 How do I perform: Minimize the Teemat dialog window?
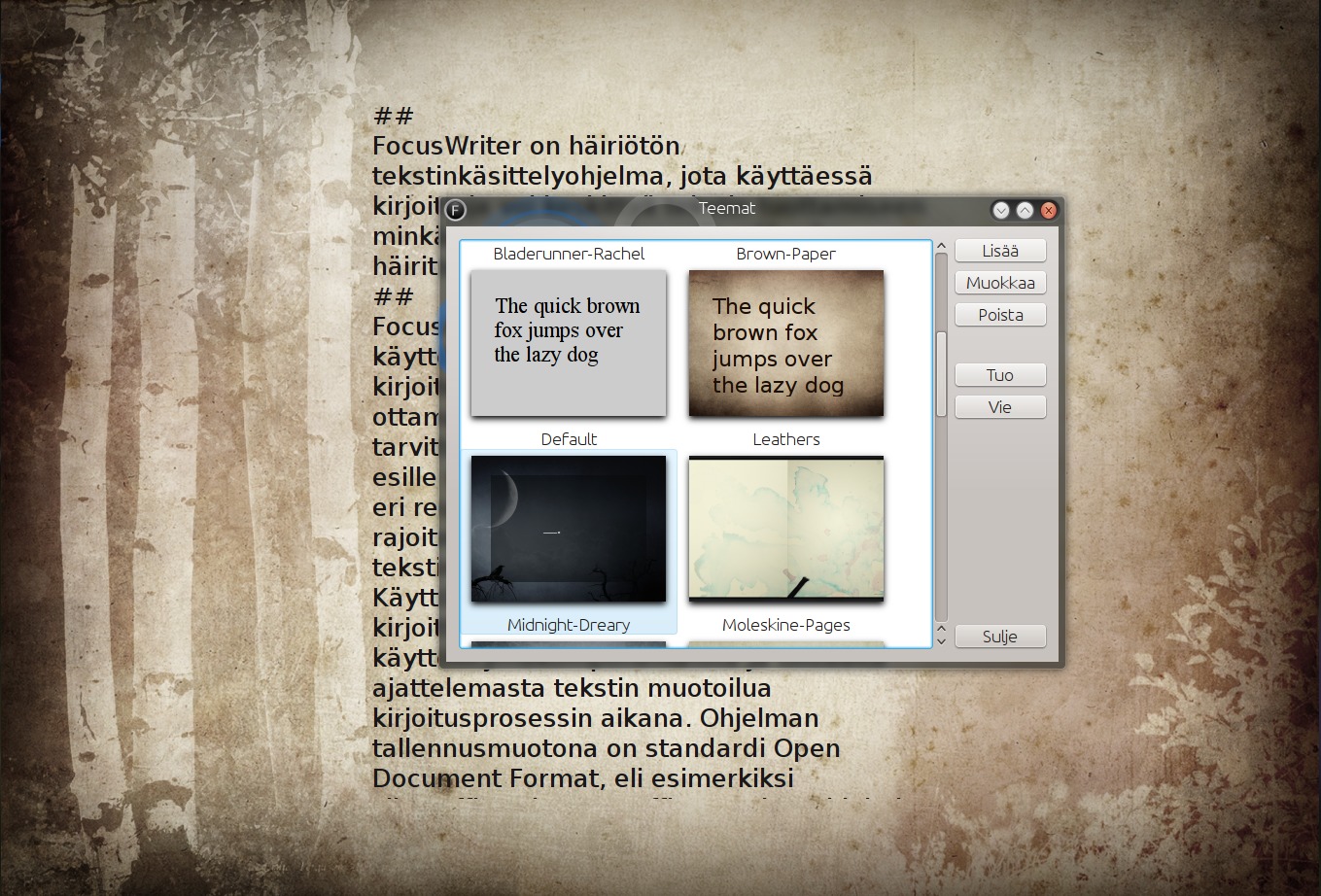(1001, 210)
